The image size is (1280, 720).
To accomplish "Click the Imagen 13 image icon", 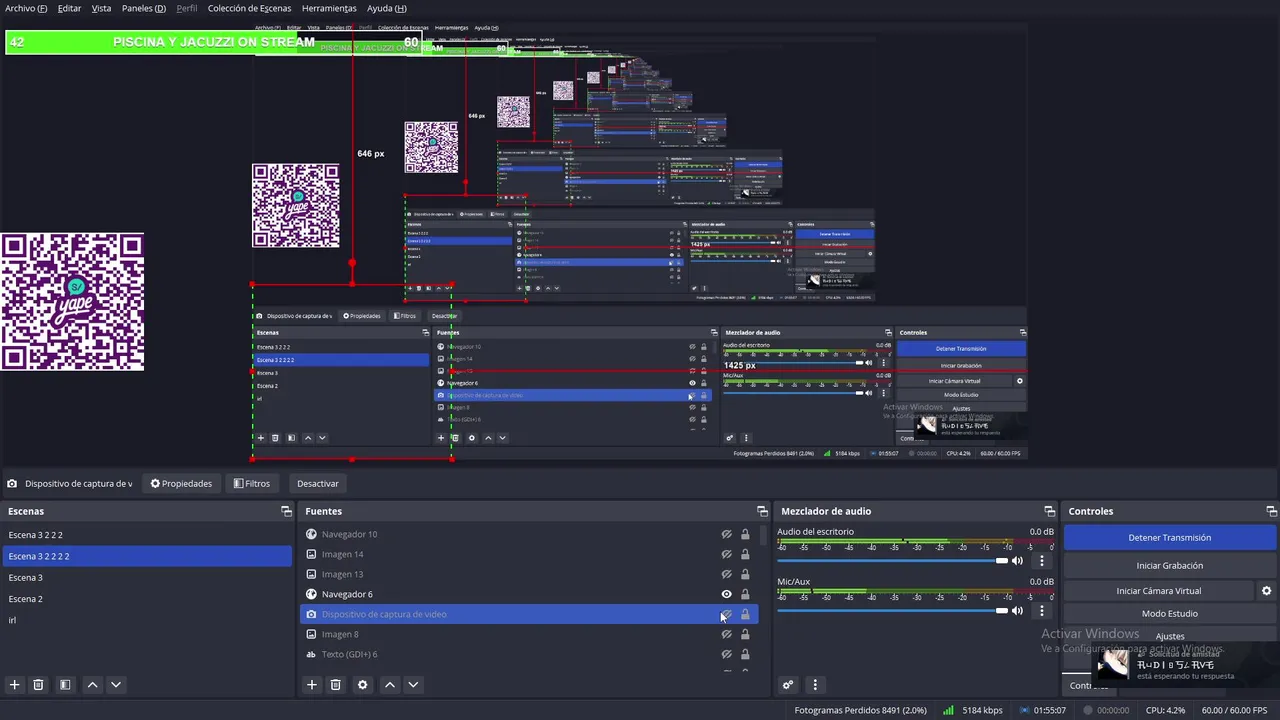I will 311,574.
